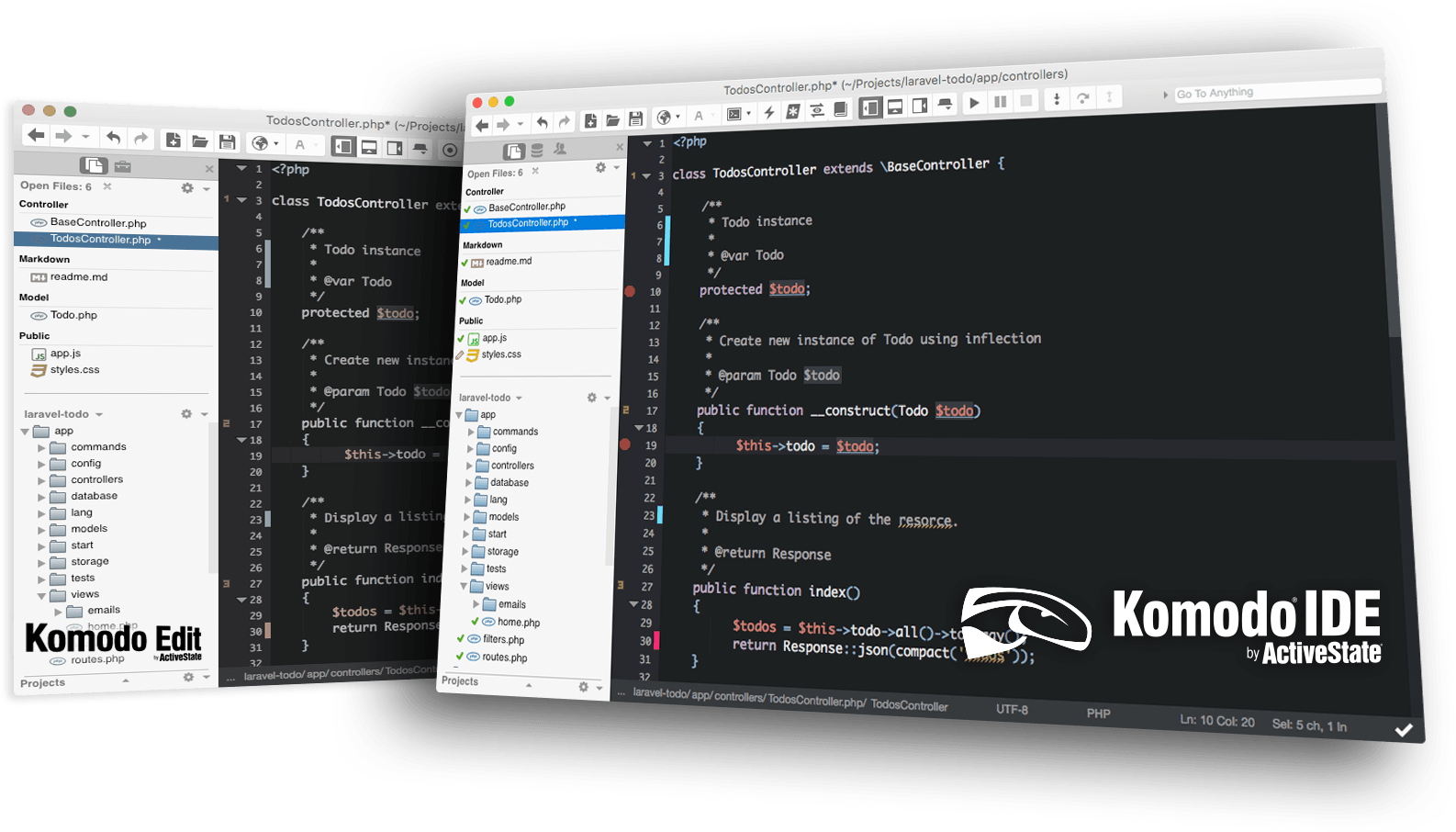Click run command terminal icon in Komodo IDE
The image size is (1456, 832).
pyautogui.click(x=734, y=114)
